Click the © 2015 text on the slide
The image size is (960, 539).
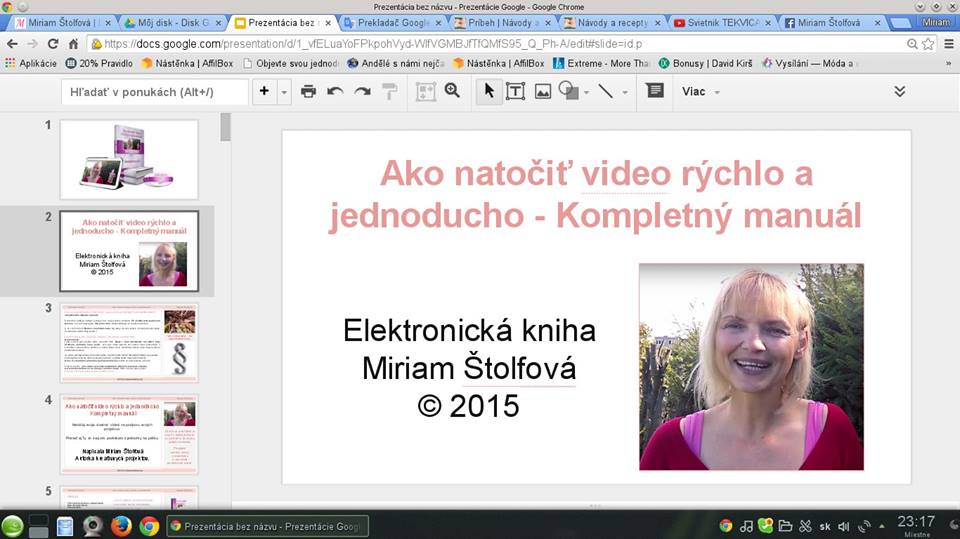pos(468,406)
